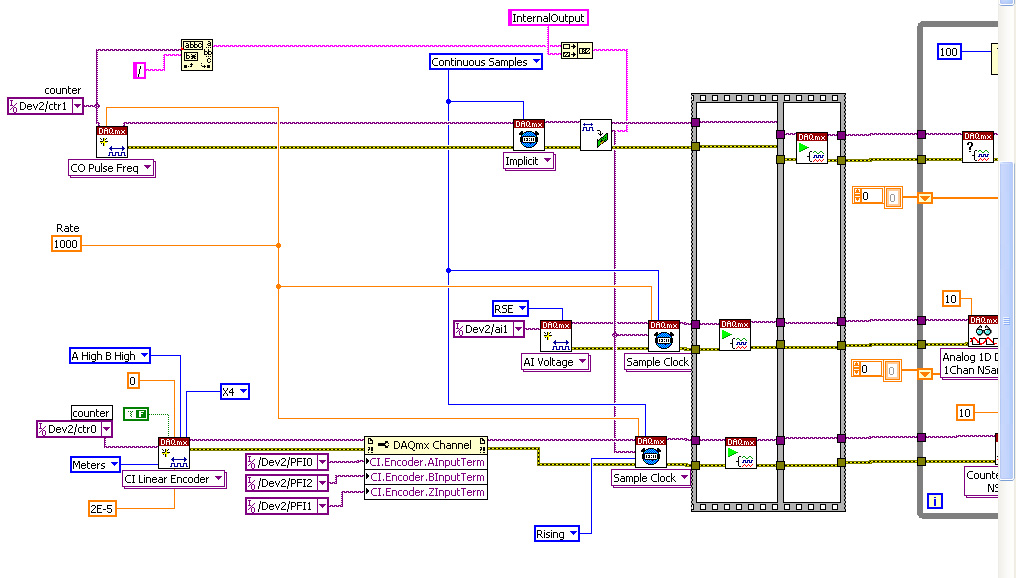Open the /Dev2/PFI2 terminal dropdown
The width and height of the screenshot is (1017, 578).
[x=322, y=483]
